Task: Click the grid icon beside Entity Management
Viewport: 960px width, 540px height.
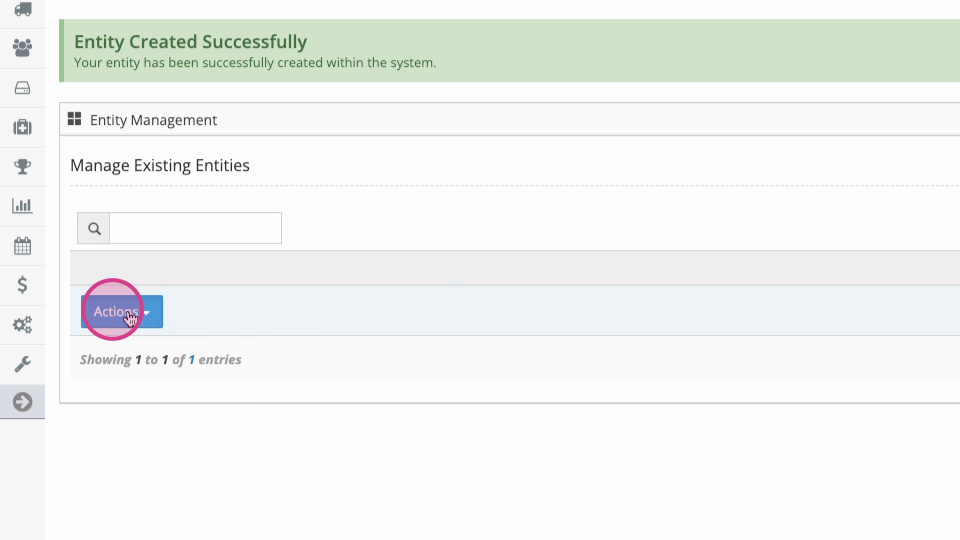Action: 75,119
